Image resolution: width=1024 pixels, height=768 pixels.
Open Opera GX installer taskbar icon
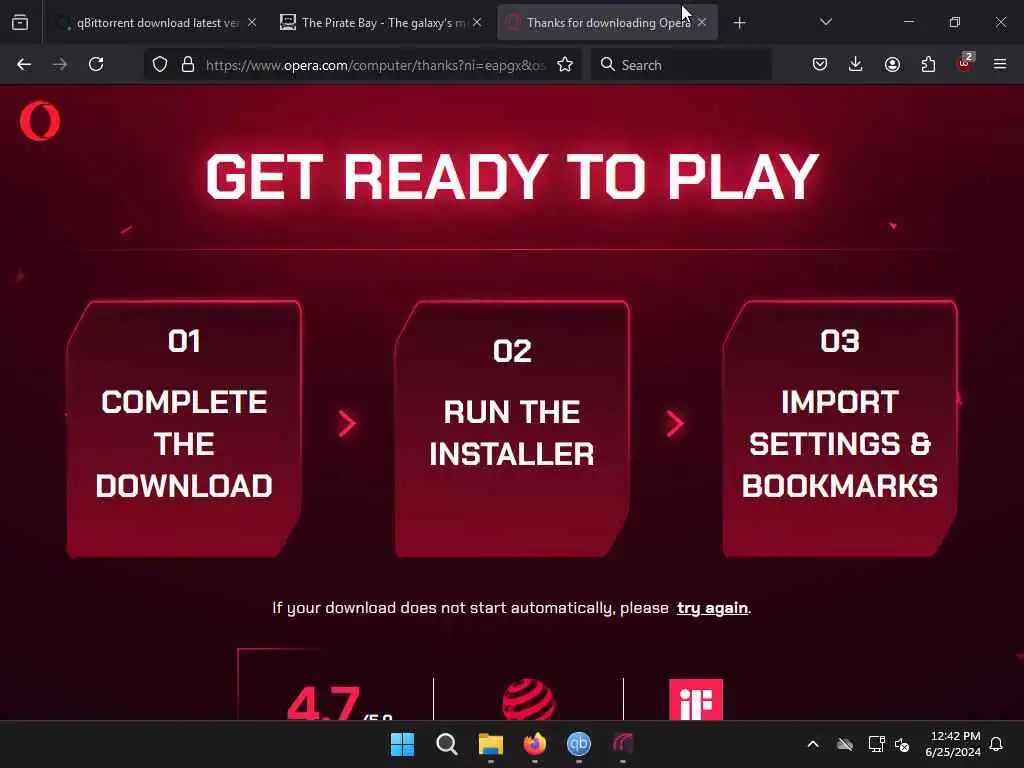tap(623, 744)
